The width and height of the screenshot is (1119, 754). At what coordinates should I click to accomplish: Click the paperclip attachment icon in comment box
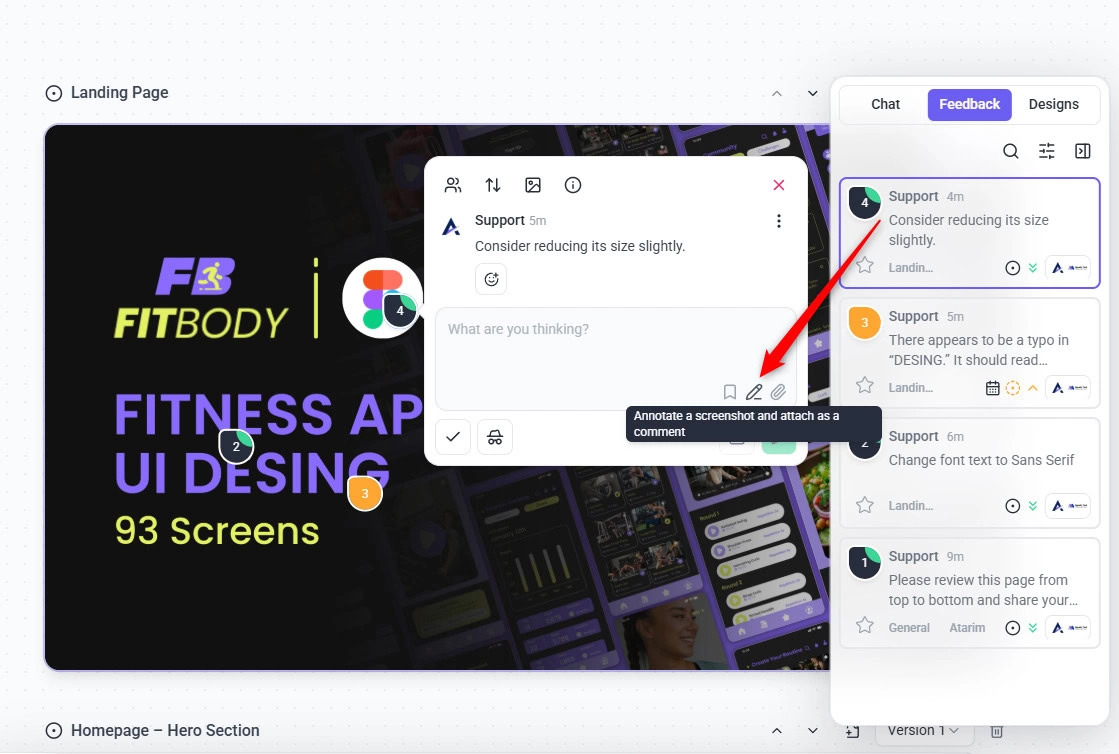[x=778, y=392]
